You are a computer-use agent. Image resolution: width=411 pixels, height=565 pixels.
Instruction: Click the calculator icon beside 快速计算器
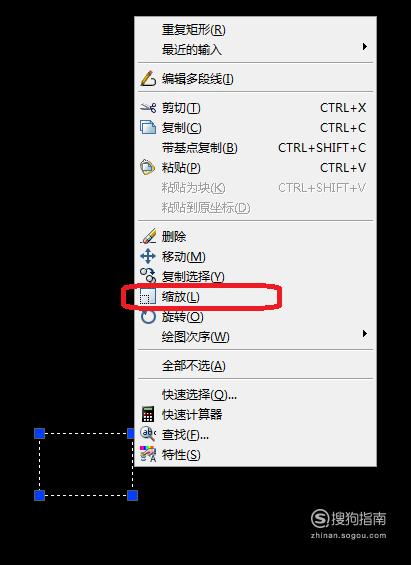[148, 414]
